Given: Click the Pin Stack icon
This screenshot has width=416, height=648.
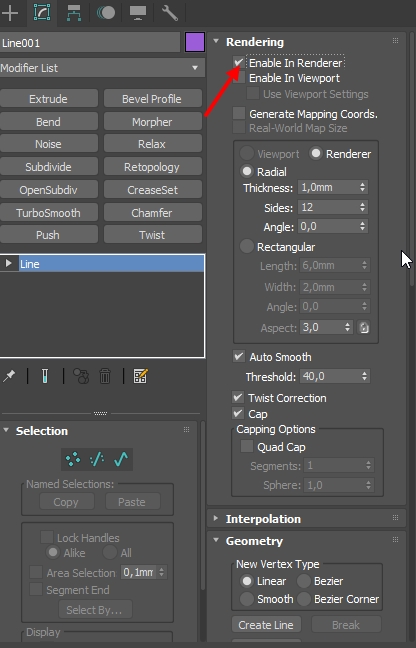Looking at the screenshot, I should pyautogui.click(x=9, y=376).
